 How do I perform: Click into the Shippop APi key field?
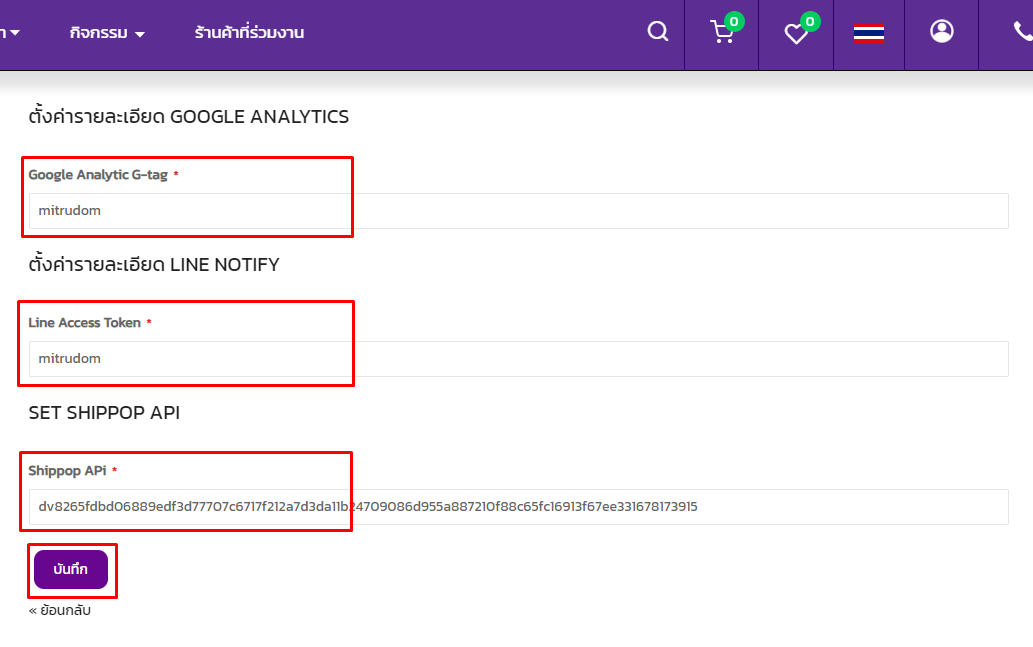point(518,507)
